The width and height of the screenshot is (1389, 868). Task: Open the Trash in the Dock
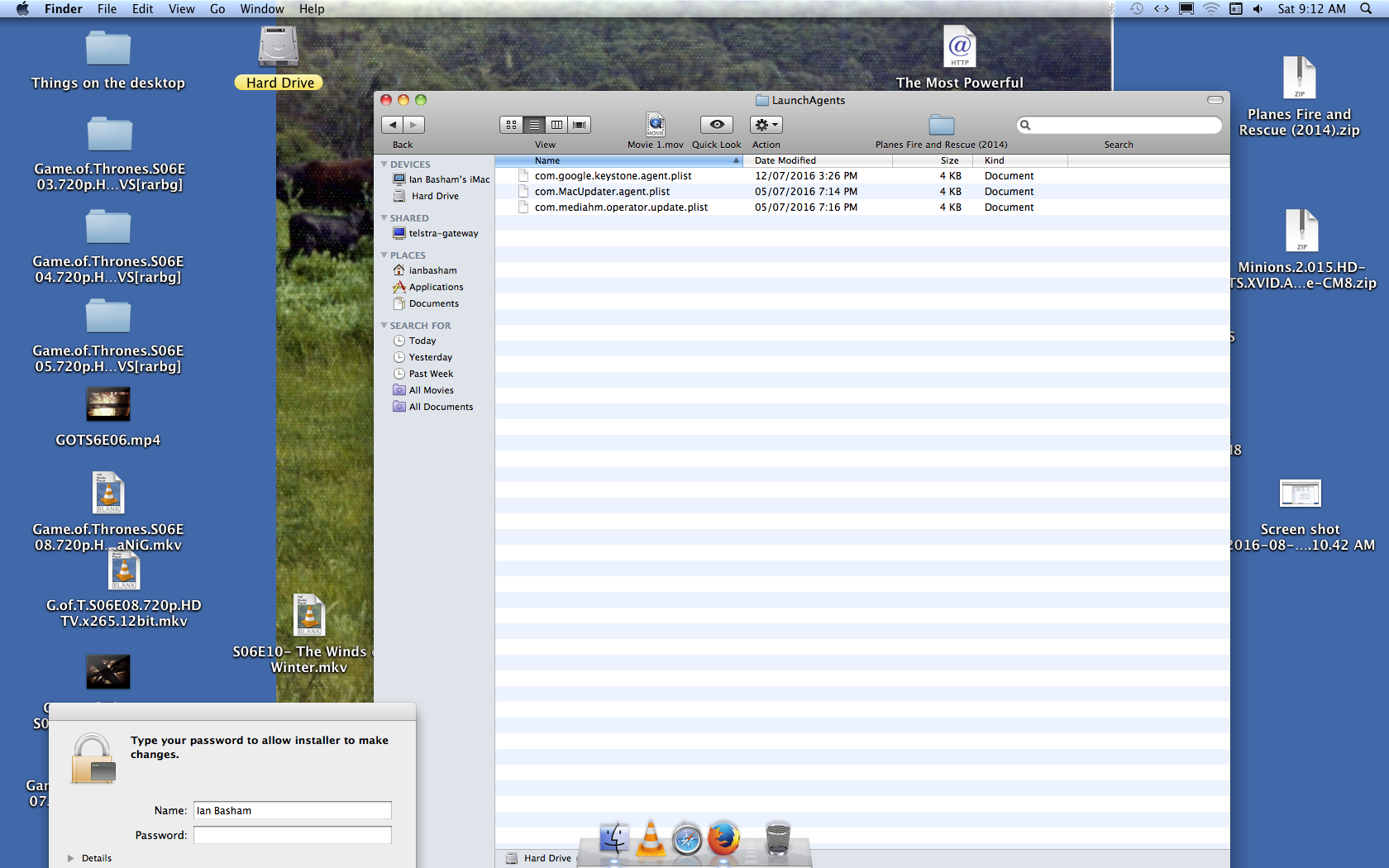tap(778, 838)
